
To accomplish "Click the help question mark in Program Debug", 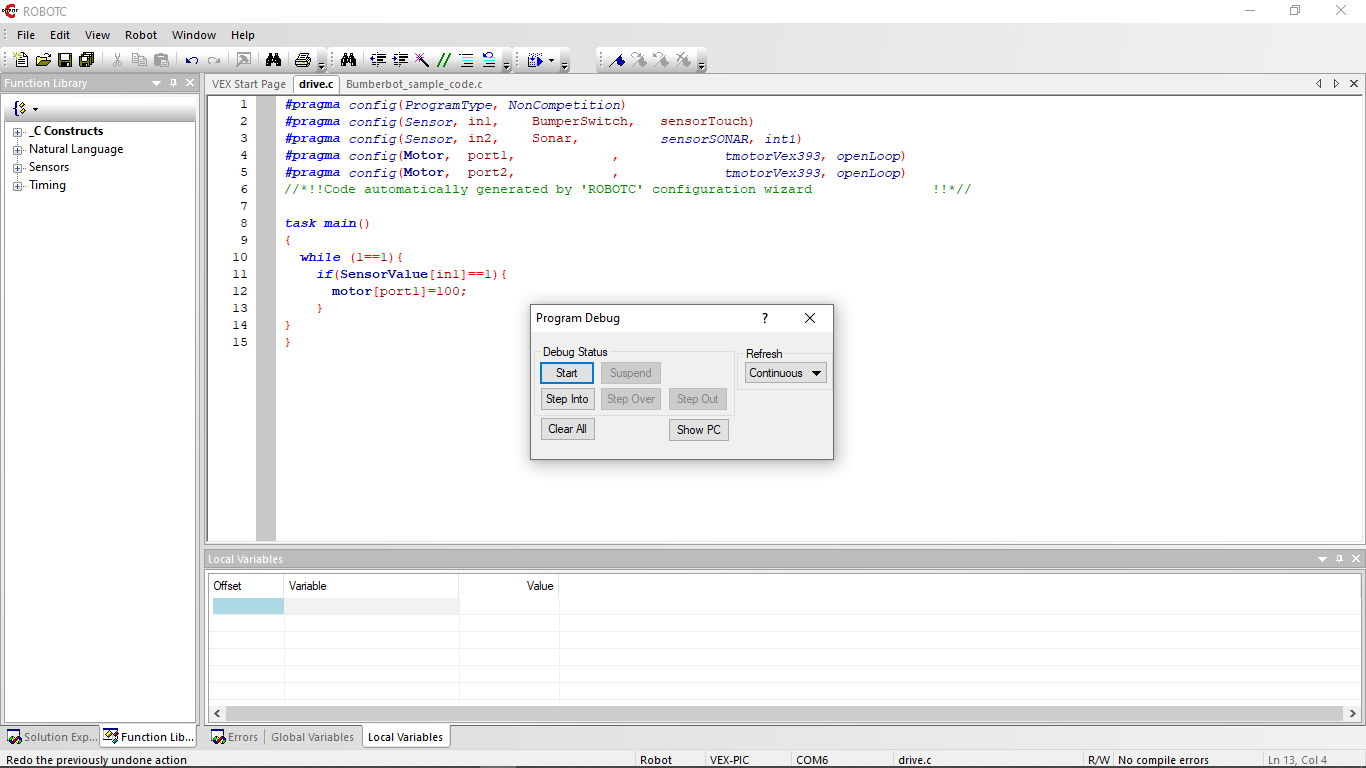I will (x=765, y=318).
